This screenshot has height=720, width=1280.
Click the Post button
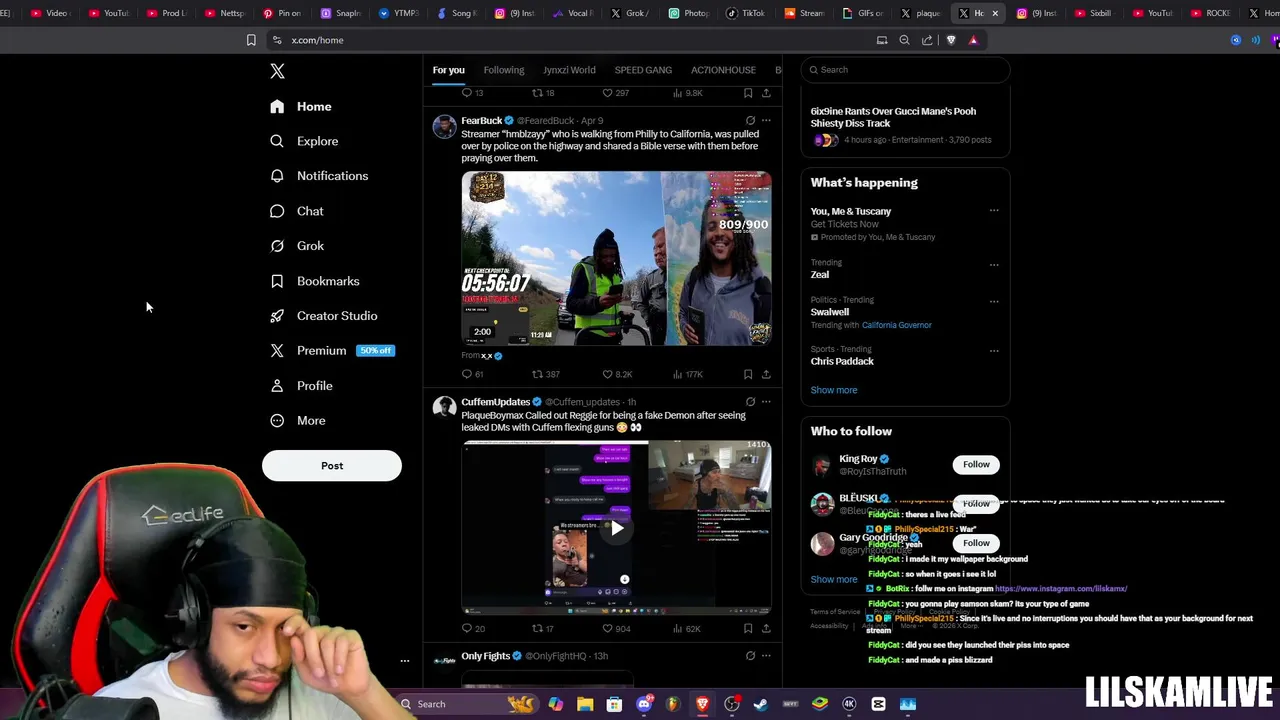pyautogui.click(x=332, y=465)
